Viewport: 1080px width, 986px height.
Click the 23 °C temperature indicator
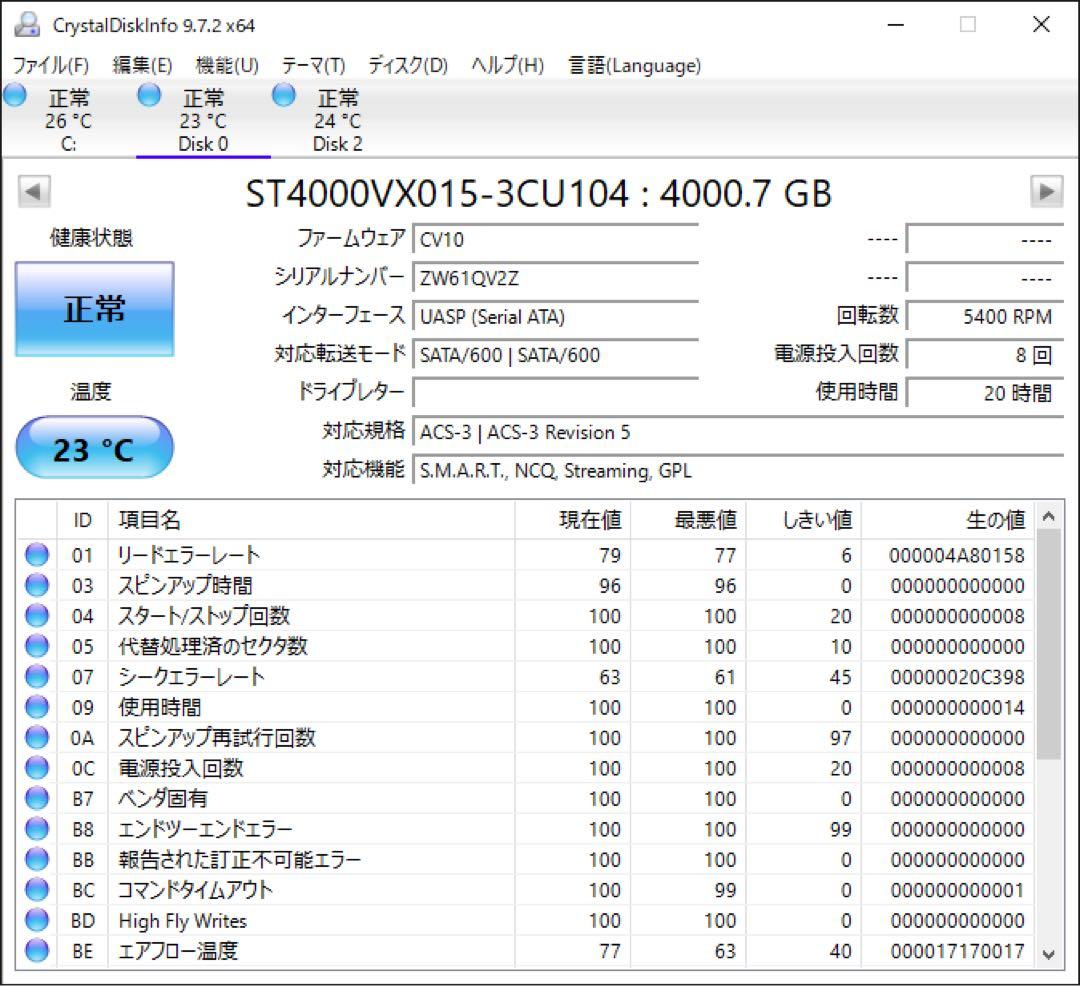tap(93, 446)
